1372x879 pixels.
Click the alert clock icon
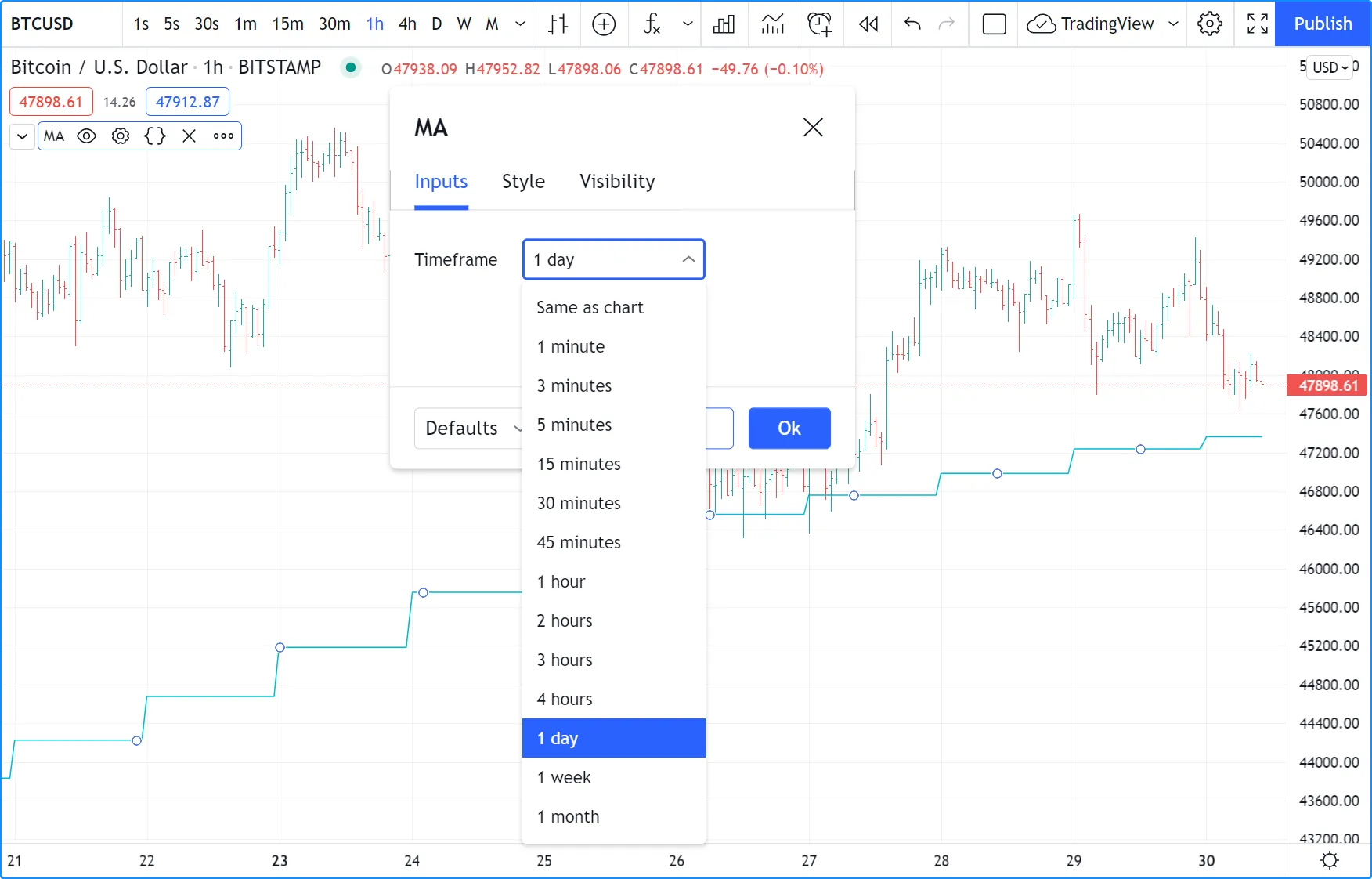coord(820,24)
